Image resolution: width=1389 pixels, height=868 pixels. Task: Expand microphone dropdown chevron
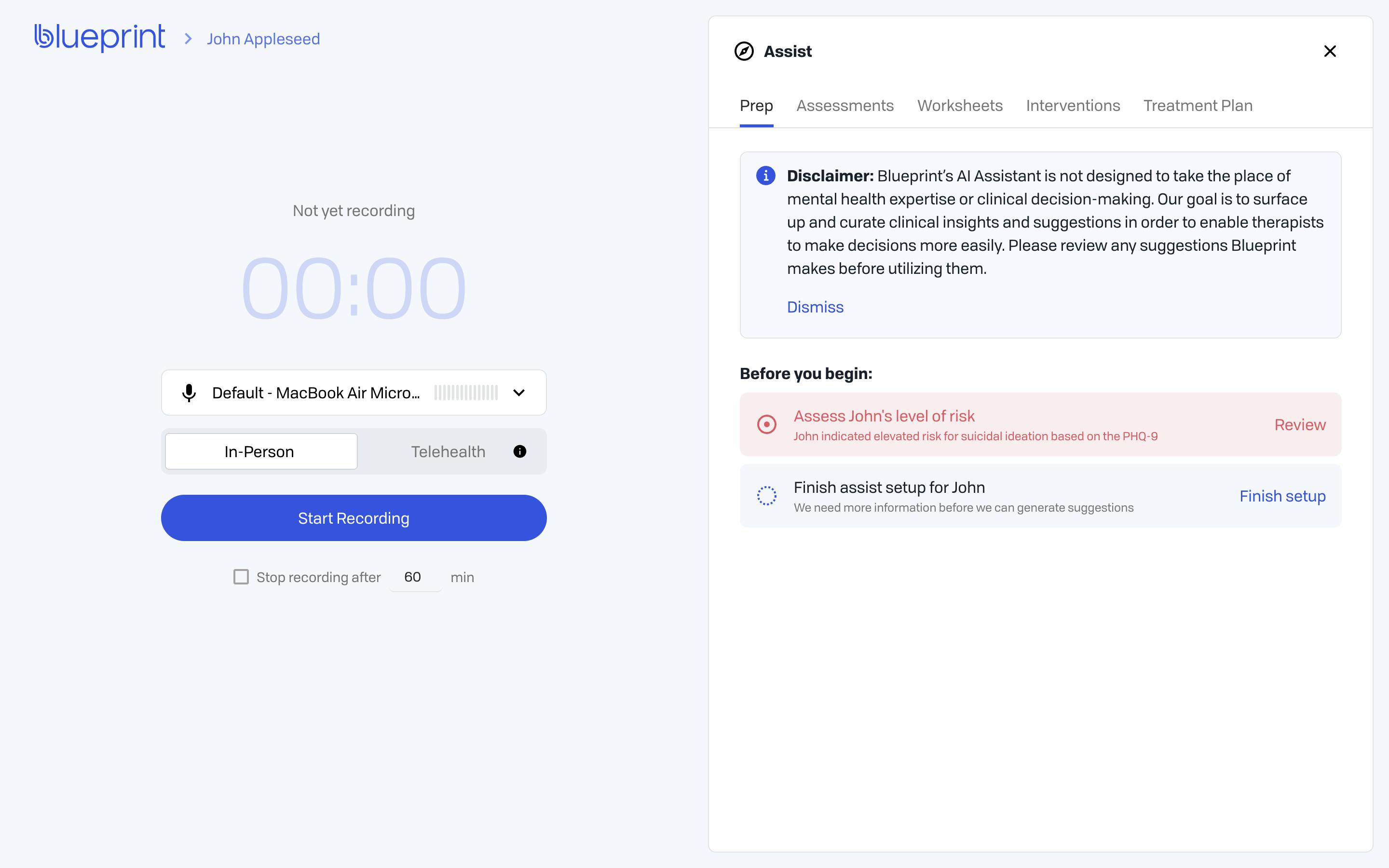[518, 393]
